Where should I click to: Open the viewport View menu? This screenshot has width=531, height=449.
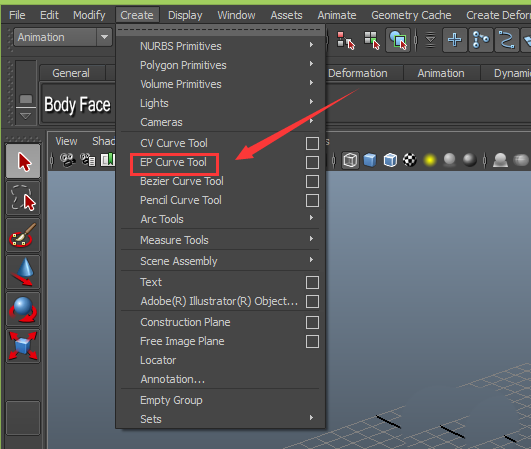[66, 141]
